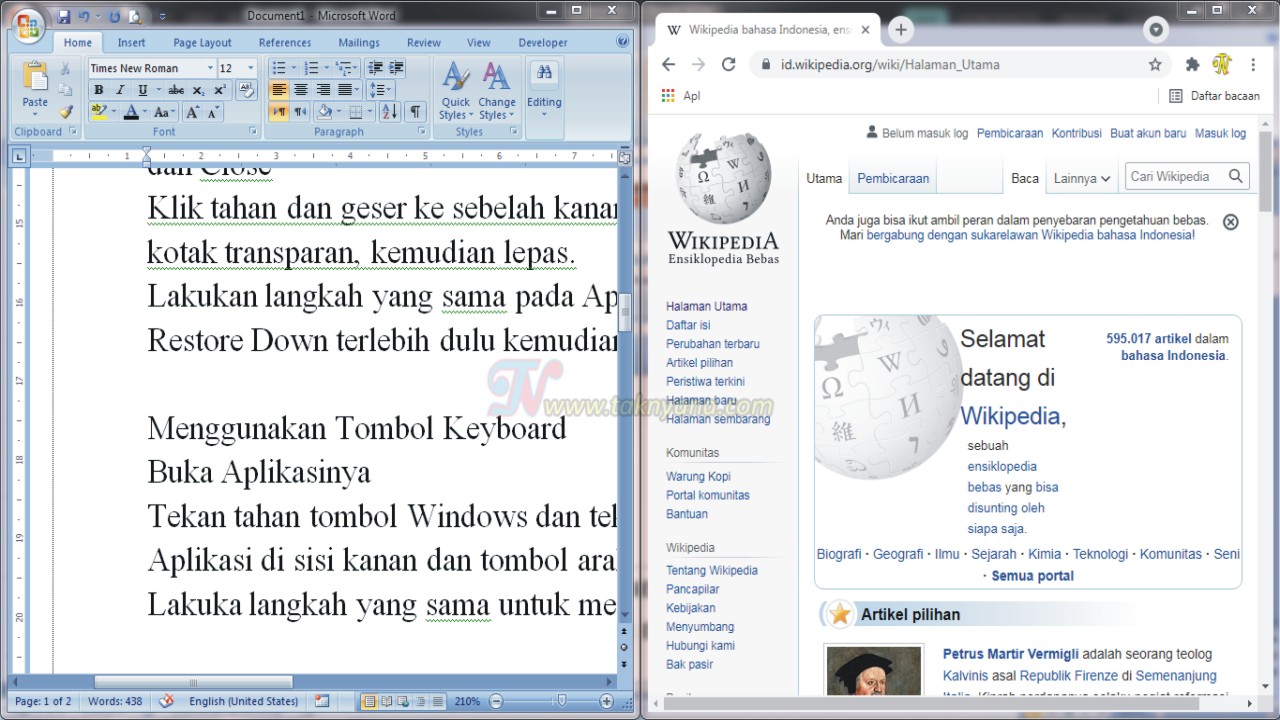The image size is (1280, 720).
Task: Bookmark this page with the star icon
Action: click(1155, 64)
